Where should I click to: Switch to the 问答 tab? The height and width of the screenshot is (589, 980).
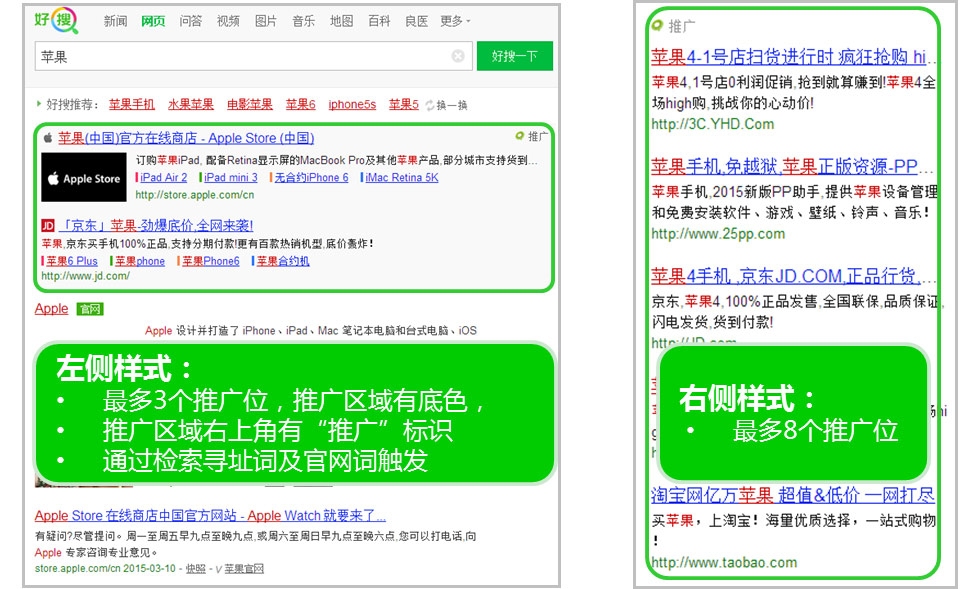pos(191,21)
